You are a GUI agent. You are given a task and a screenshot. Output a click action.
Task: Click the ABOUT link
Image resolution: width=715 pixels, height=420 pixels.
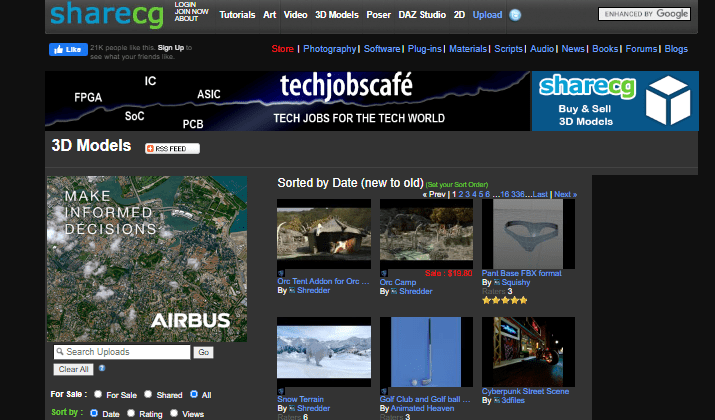(186, 19)
